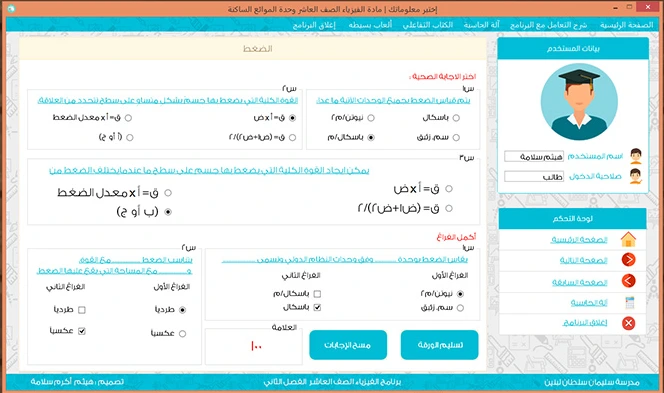Select ق=أ×ض radio in question 2
Screen dimensions: 664x393
click(292, 118)
